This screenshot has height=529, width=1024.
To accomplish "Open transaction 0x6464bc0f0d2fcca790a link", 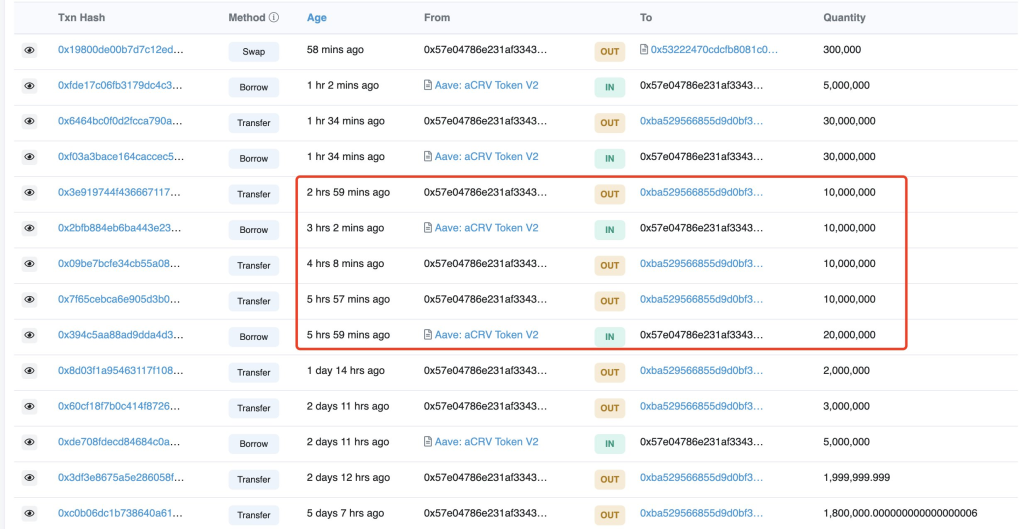I will pos(121,121).
